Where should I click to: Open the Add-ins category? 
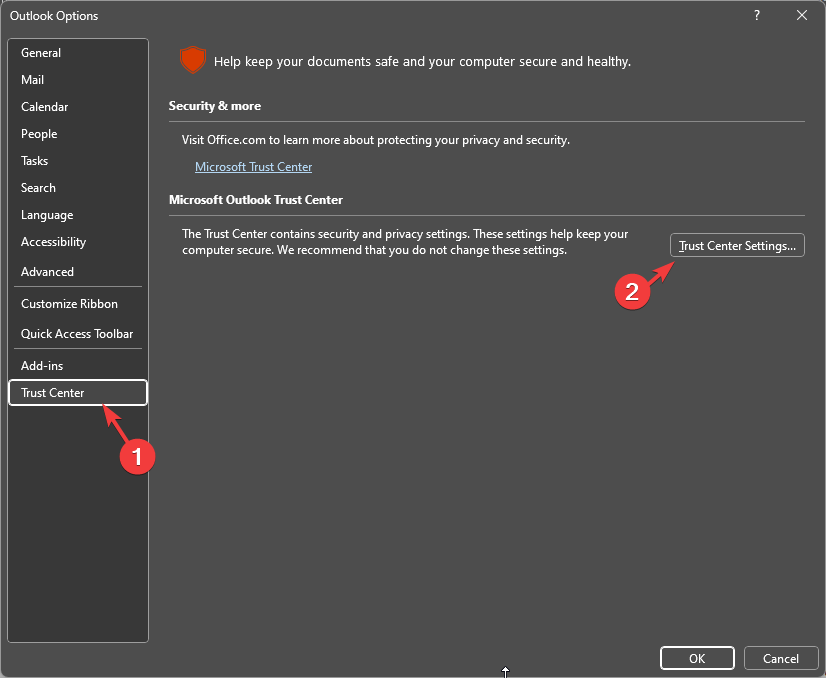tap(77, 366)
